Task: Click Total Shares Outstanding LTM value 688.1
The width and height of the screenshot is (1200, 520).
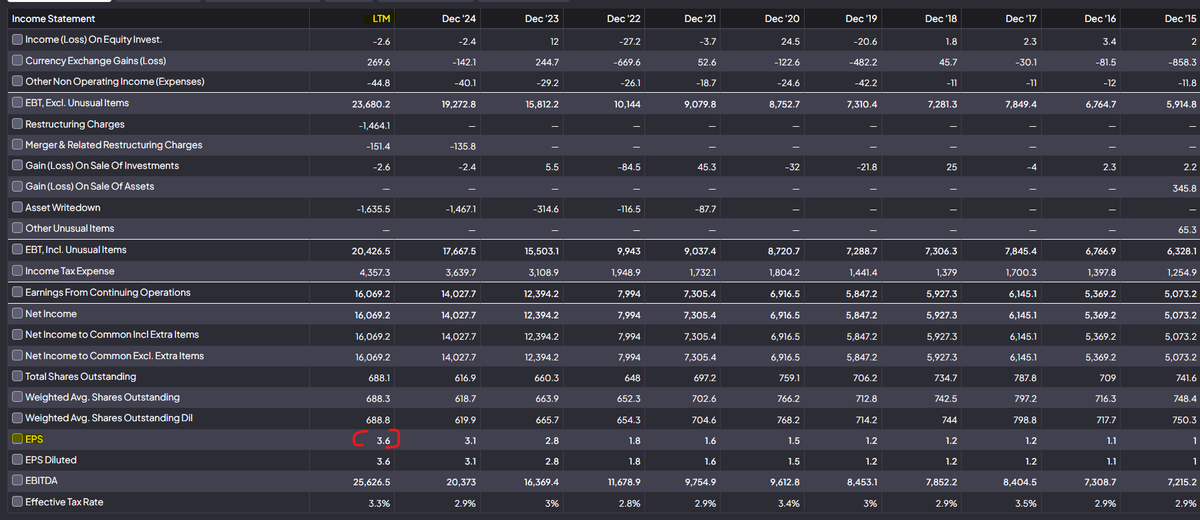Action: pyautogui.click(x=381, y=377)
